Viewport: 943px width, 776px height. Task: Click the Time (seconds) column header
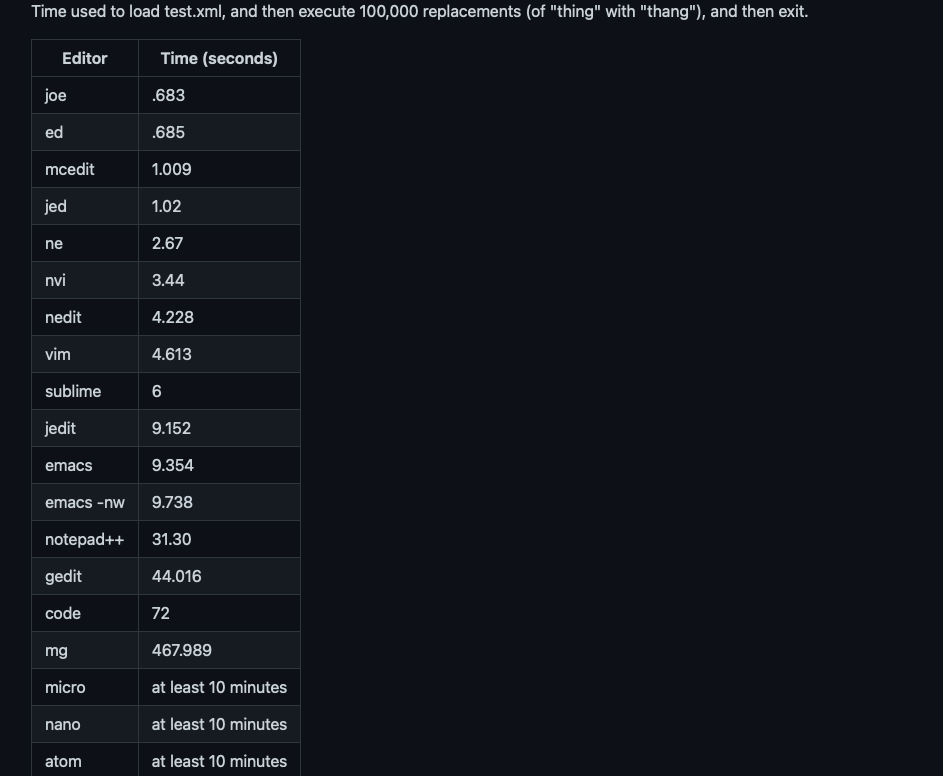(219, 58)
